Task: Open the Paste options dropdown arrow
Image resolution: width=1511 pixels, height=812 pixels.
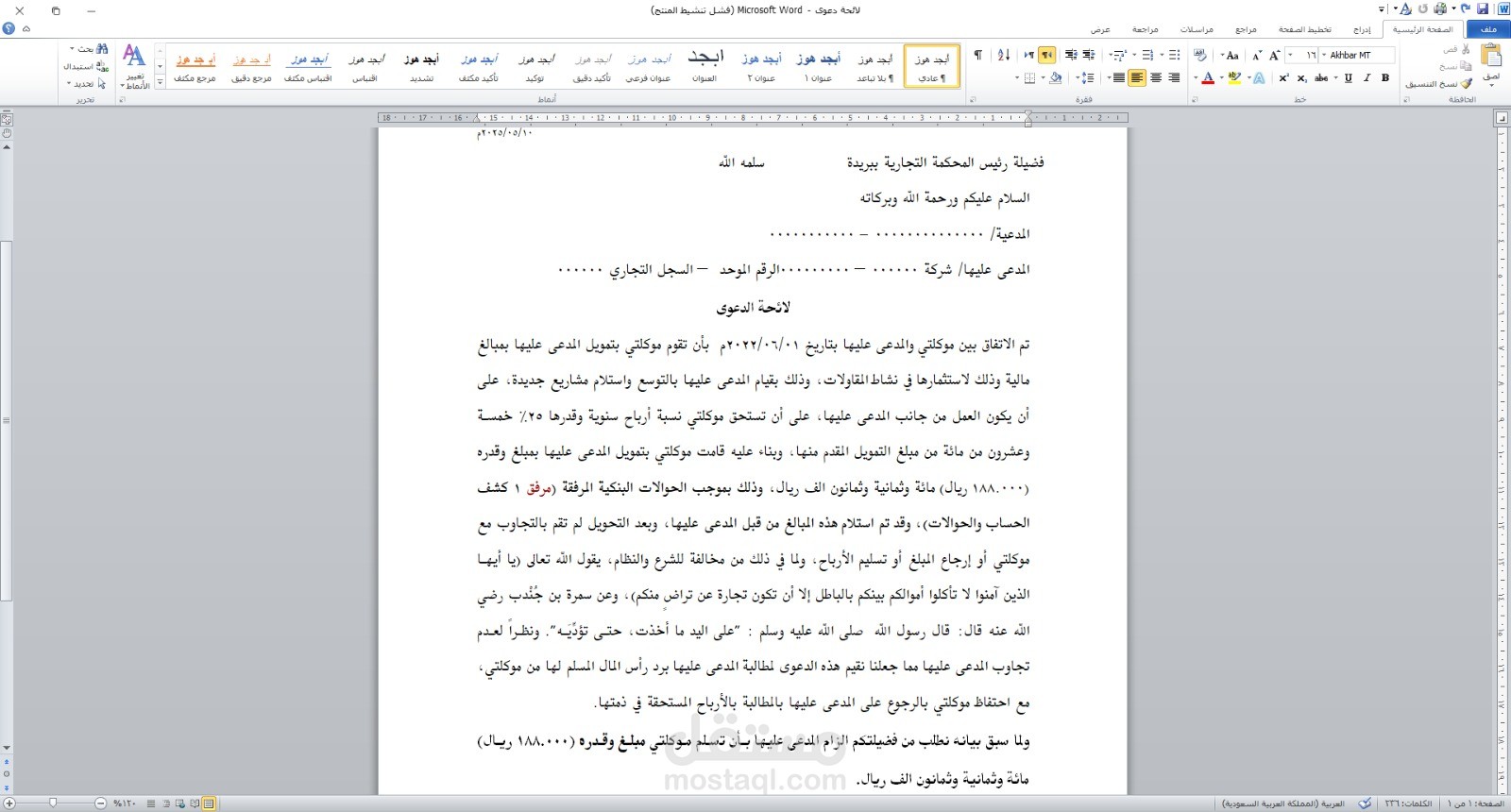Action: tap(1491, 86)
